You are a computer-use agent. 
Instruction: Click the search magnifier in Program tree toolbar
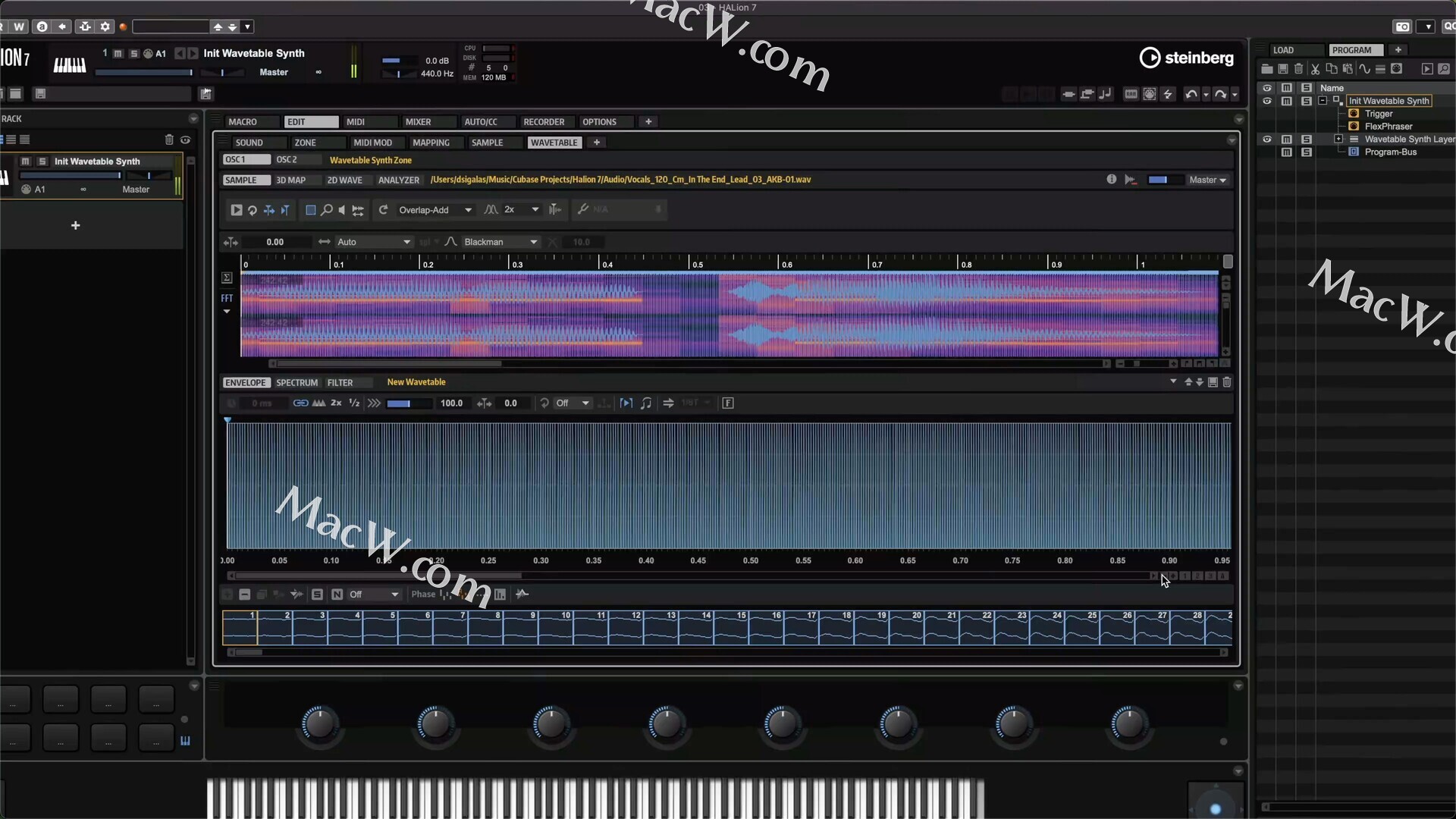(1444, 69)
